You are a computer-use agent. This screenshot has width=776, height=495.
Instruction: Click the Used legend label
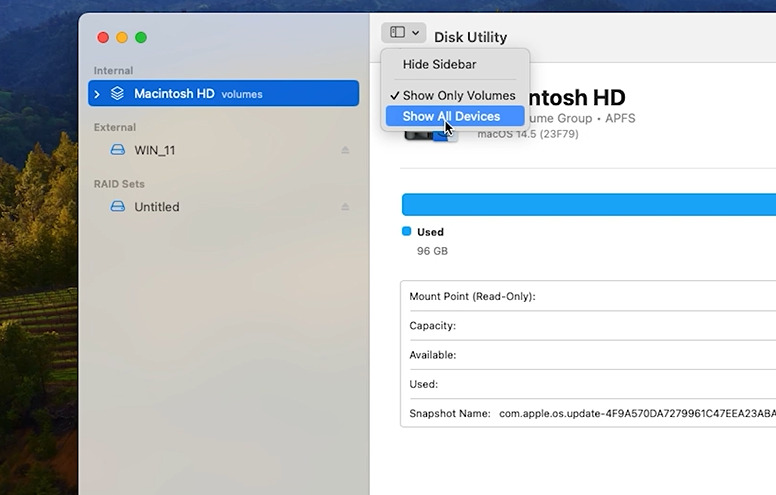click(430, 232)
